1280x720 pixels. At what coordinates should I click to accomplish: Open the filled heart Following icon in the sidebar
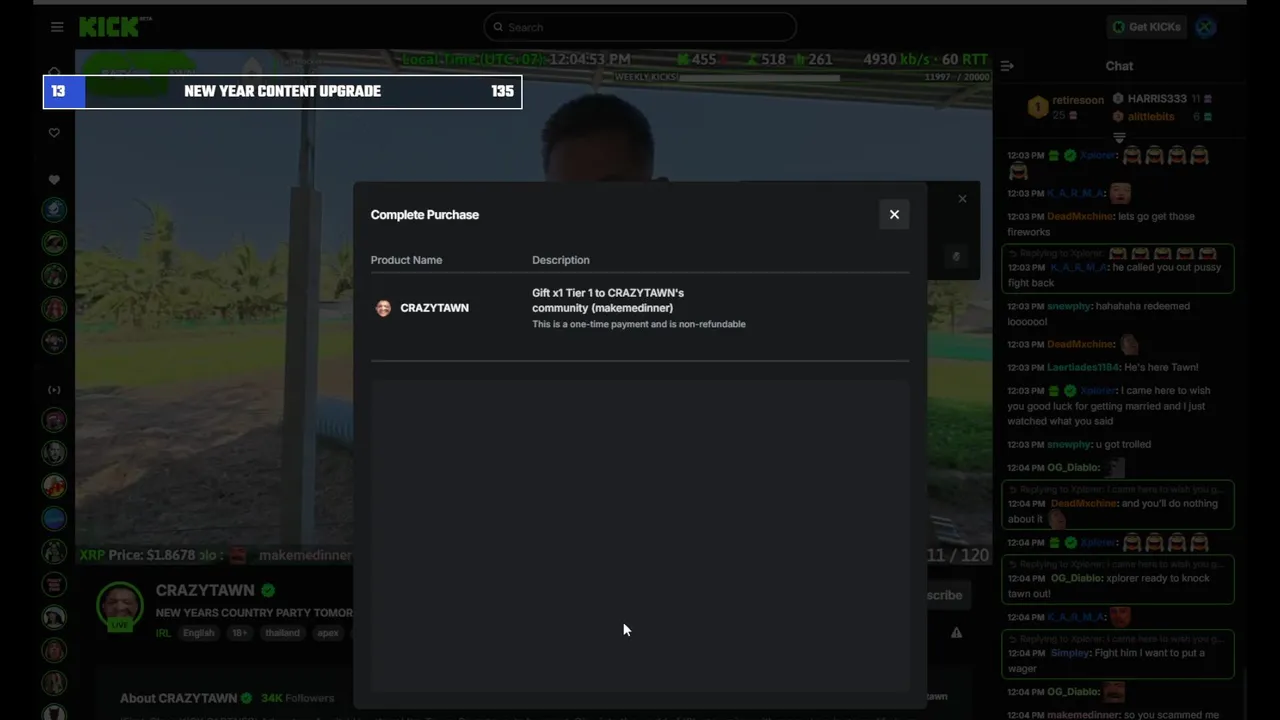pyautogui.click(x=54, y=180)
